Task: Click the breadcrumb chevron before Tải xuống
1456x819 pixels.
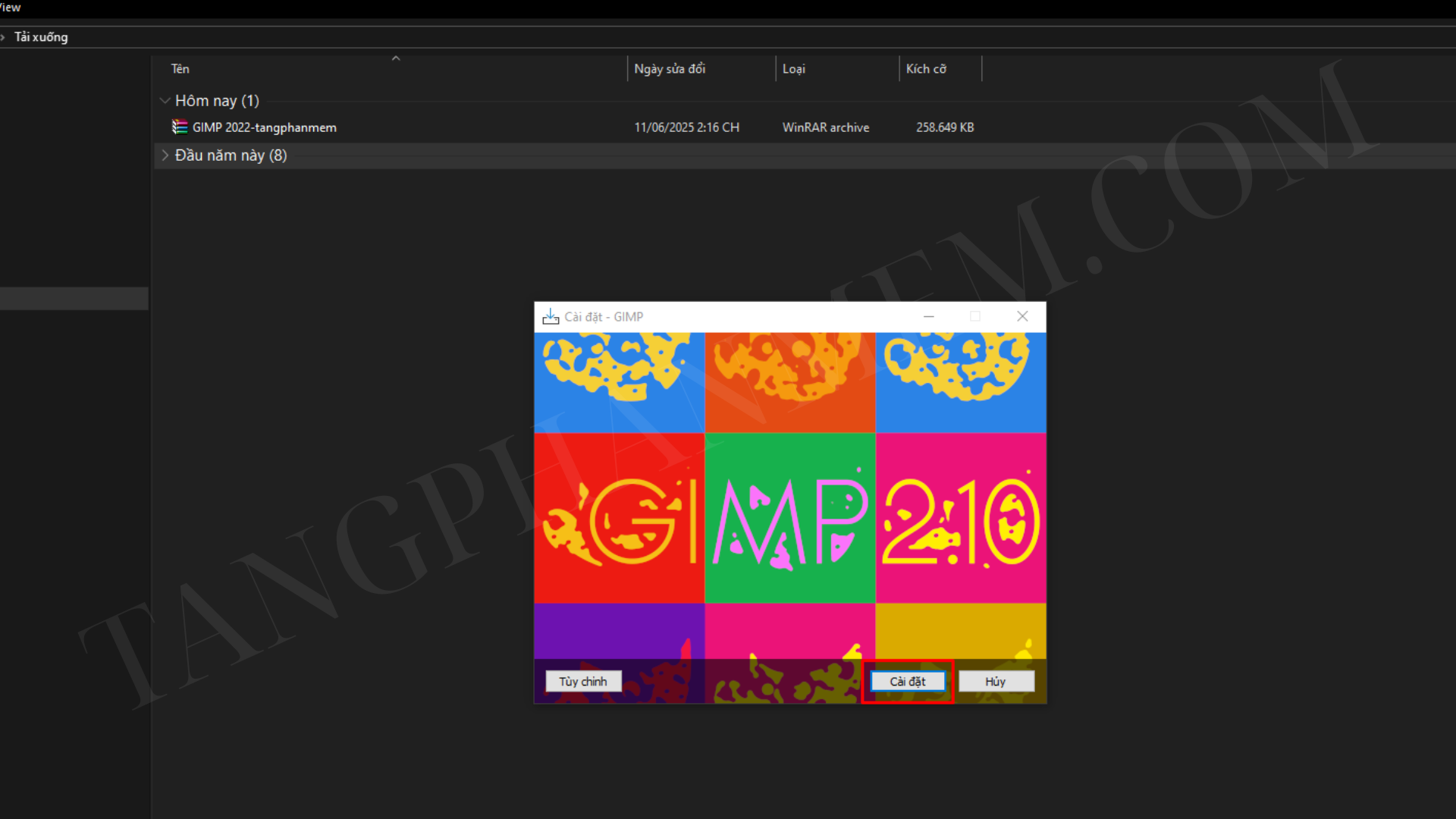Action: (x=3, y=37)
